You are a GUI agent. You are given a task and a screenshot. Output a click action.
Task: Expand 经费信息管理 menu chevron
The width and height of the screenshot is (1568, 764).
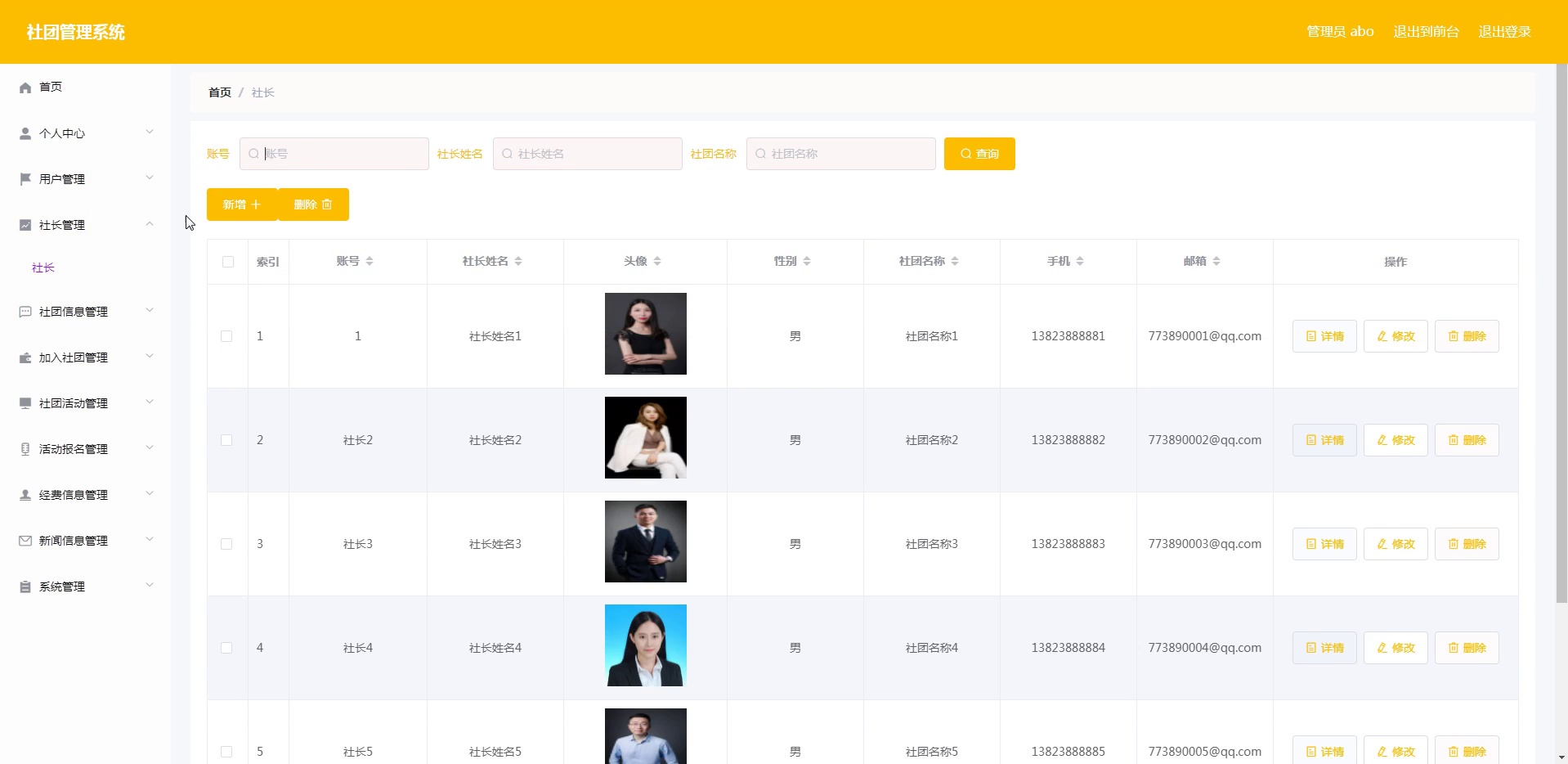click(x=150, y=493)
